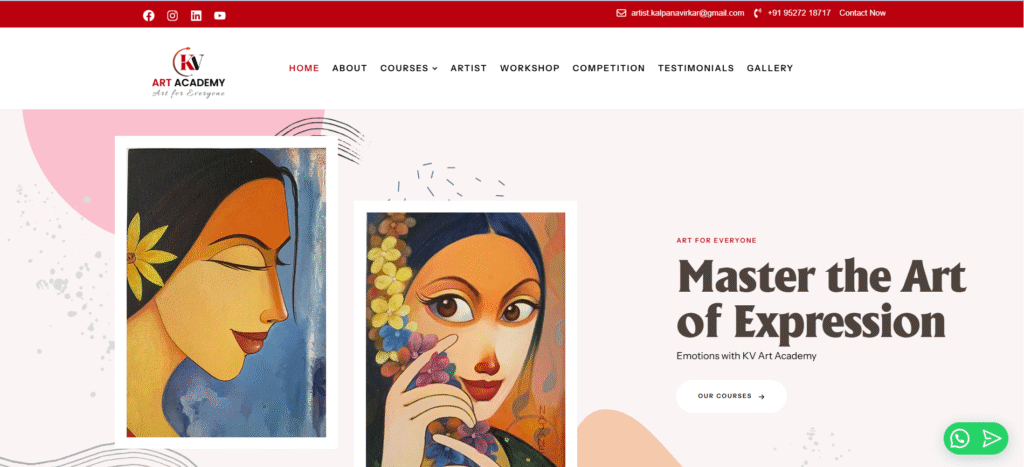Click the email envelope icon
Image resolution: width=1024 pixels, height=467 pixels.
tap(621, 13)
